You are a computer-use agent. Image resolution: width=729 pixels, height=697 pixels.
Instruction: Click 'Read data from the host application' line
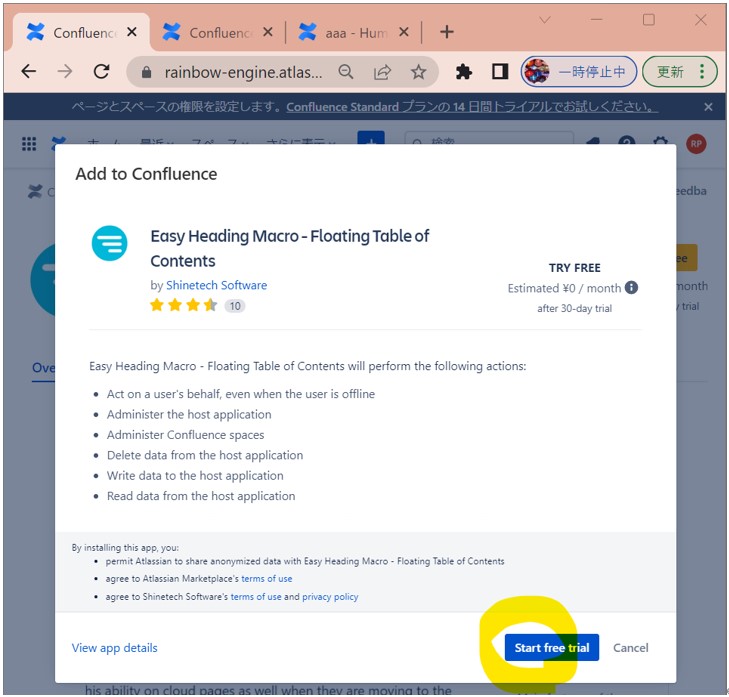pyautogui.click(x=201, y=496)
